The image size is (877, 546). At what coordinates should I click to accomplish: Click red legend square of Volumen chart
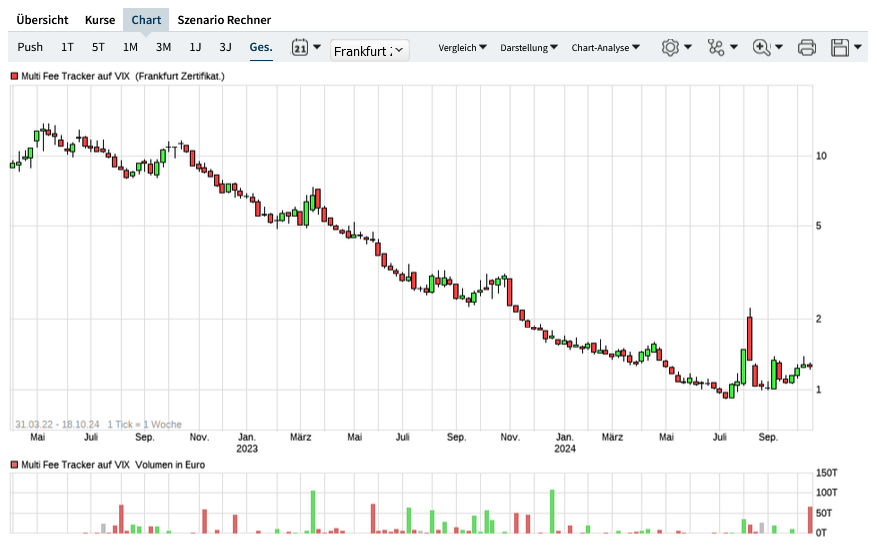(x=15, y=465)
